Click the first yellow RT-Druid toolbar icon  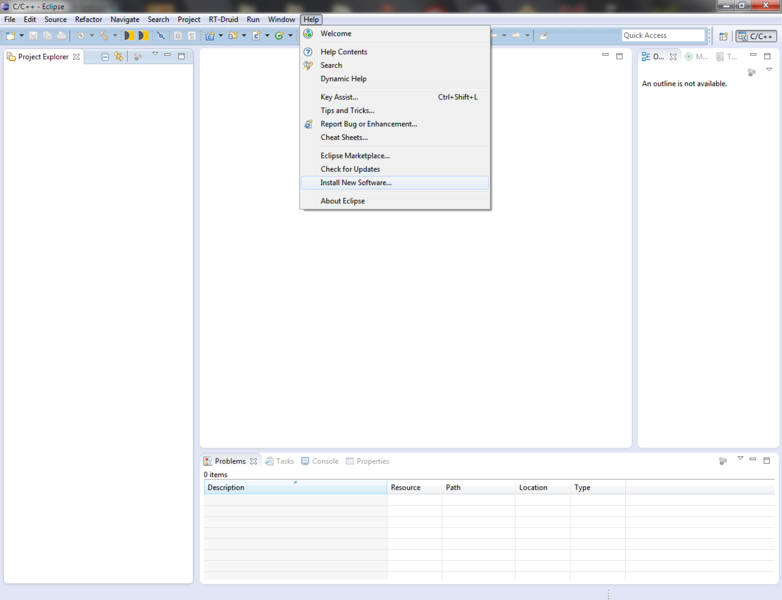pyautogui.click(x=129, y=36)
